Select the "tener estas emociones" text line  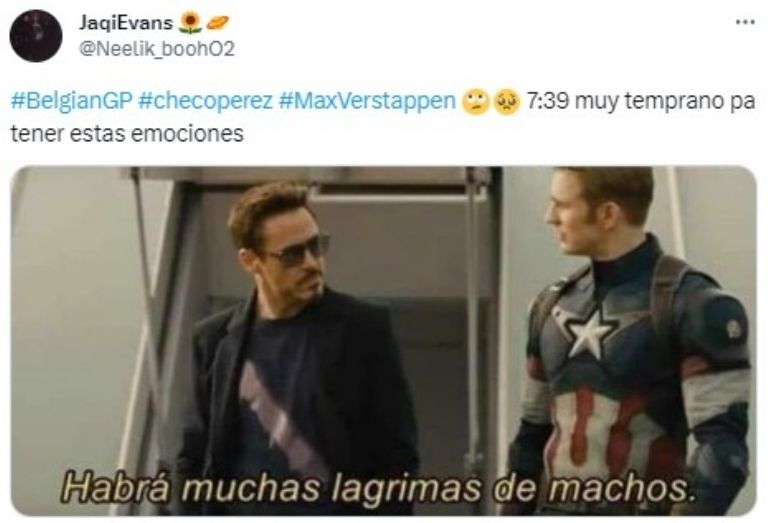(x=127, y=134)
